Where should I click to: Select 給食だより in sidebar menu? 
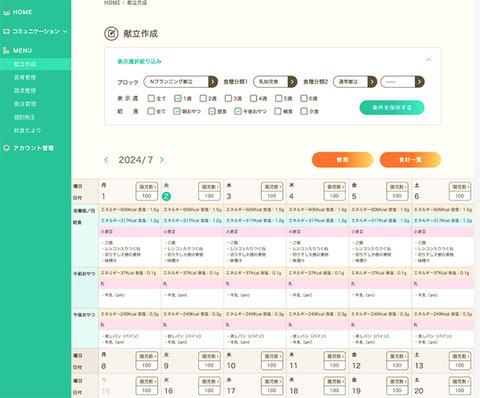pos(27,131)
